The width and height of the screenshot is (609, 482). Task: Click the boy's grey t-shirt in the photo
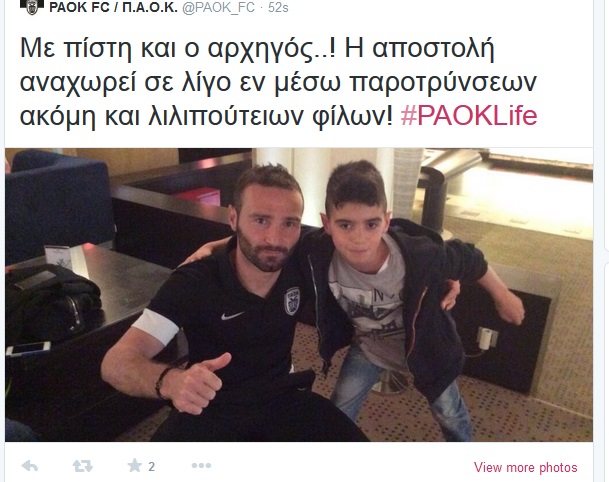pyautogui.click(x=367, y=302)
